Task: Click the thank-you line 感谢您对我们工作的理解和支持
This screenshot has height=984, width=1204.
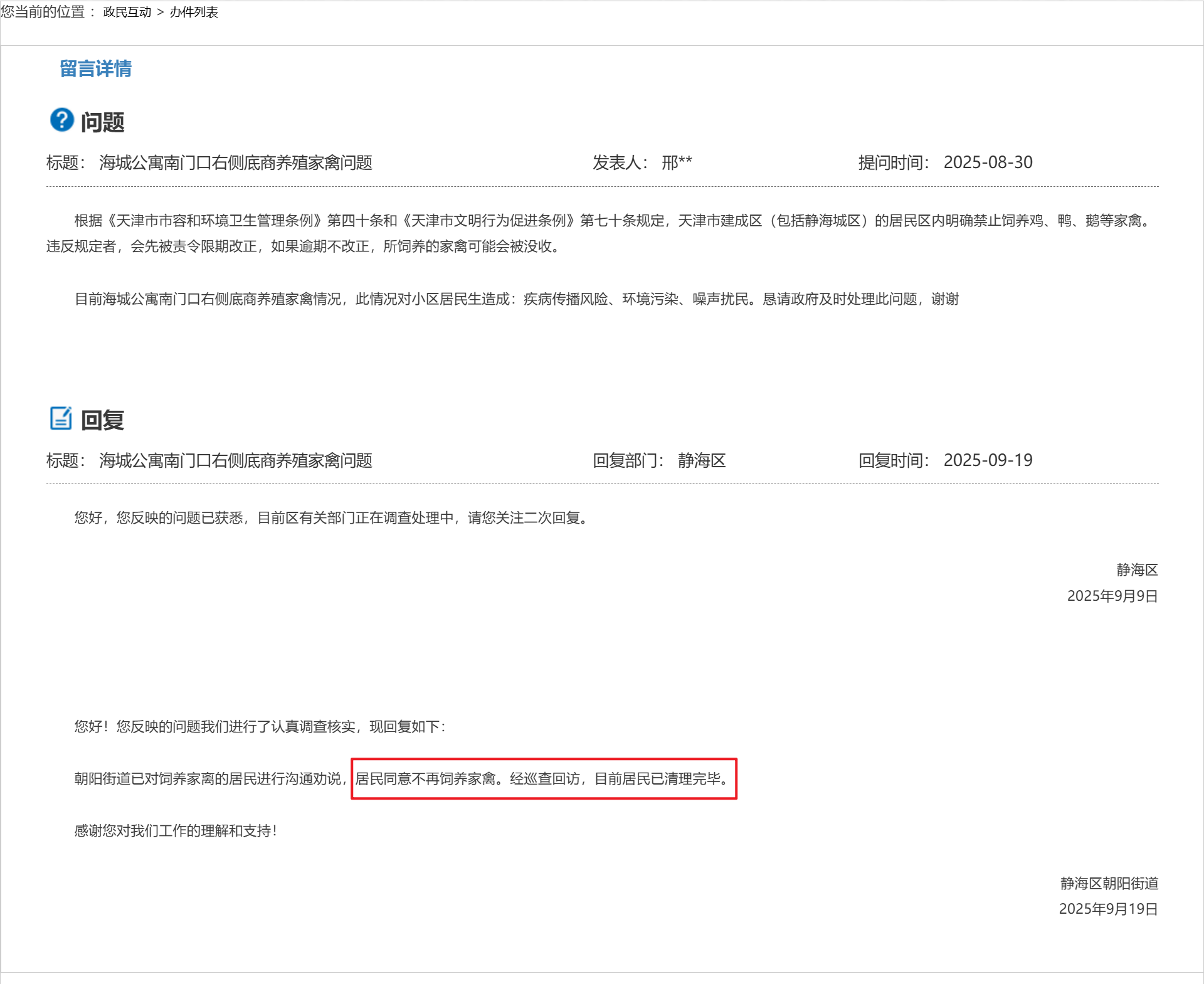Action: 176,831
